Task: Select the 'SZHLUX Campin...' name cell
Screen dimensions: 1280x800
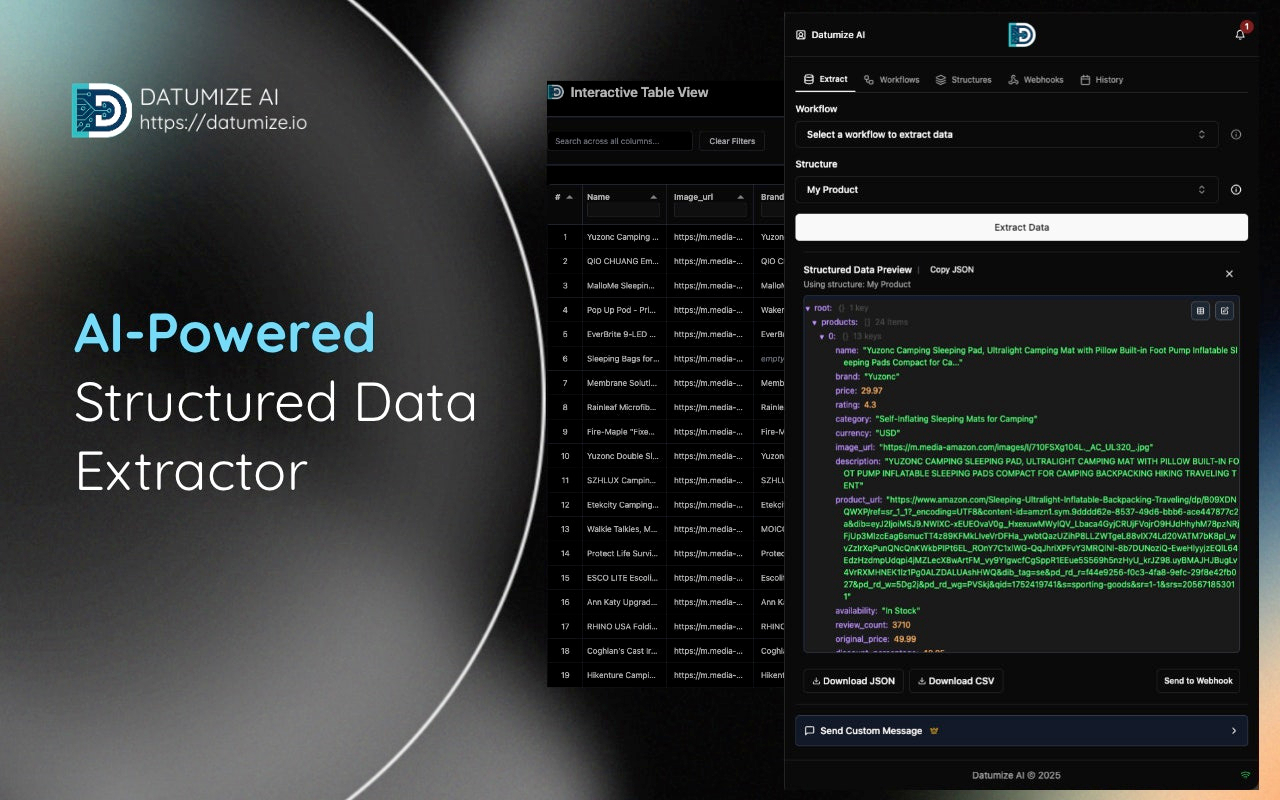Action: point(623,480)
